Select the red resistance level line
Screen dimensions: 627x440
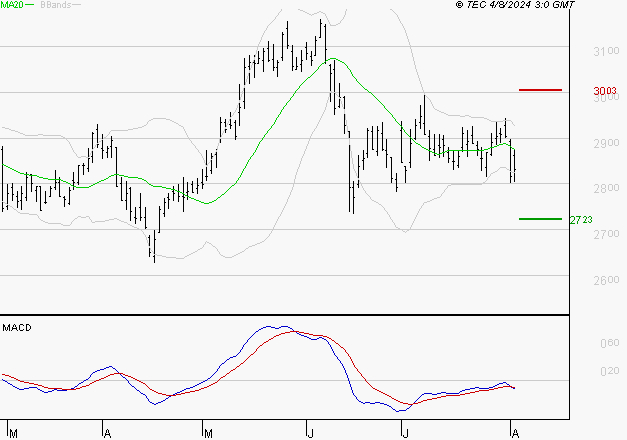(540, 90)
